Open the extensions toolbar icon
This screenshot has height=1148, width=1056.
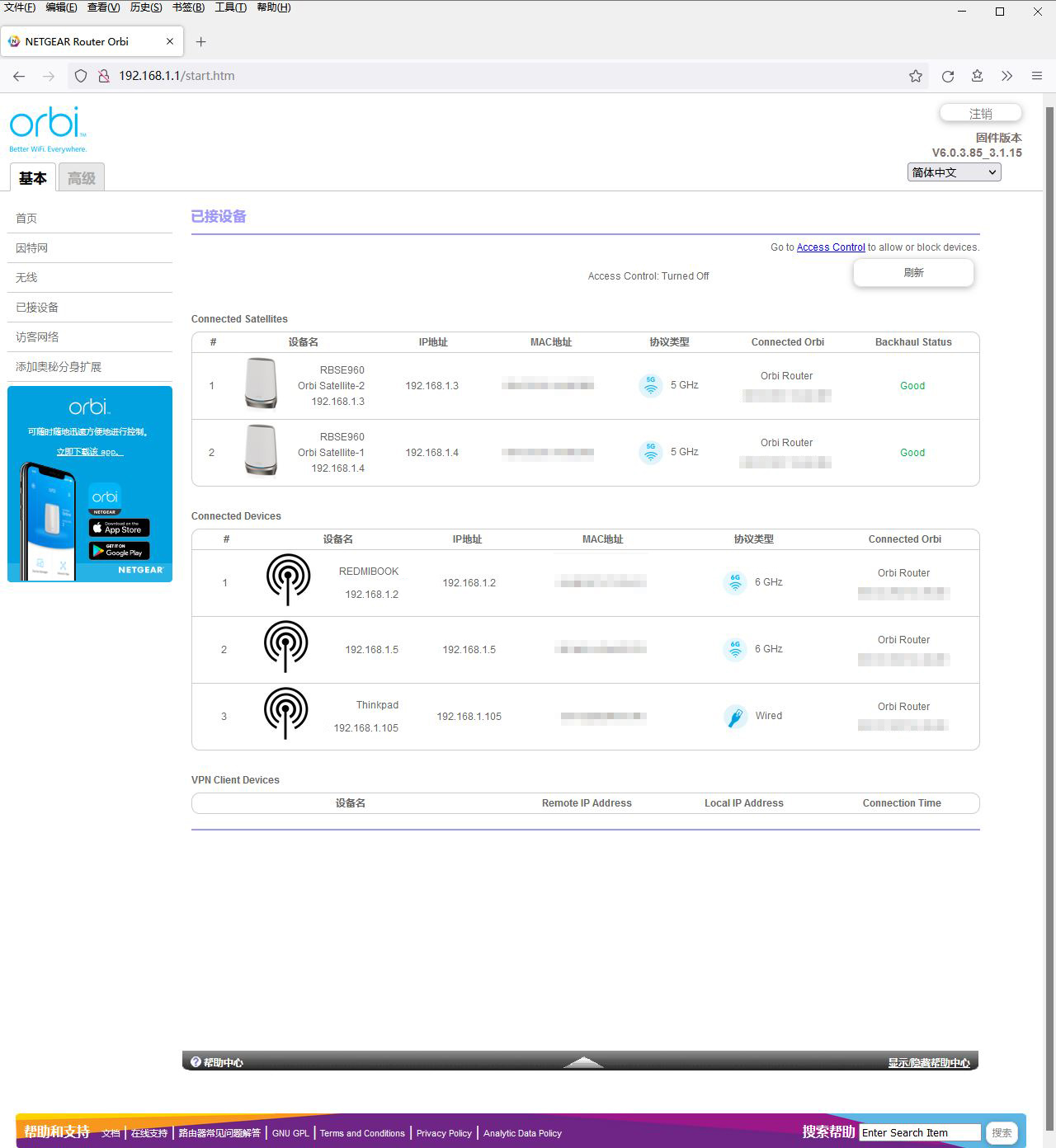978,76
